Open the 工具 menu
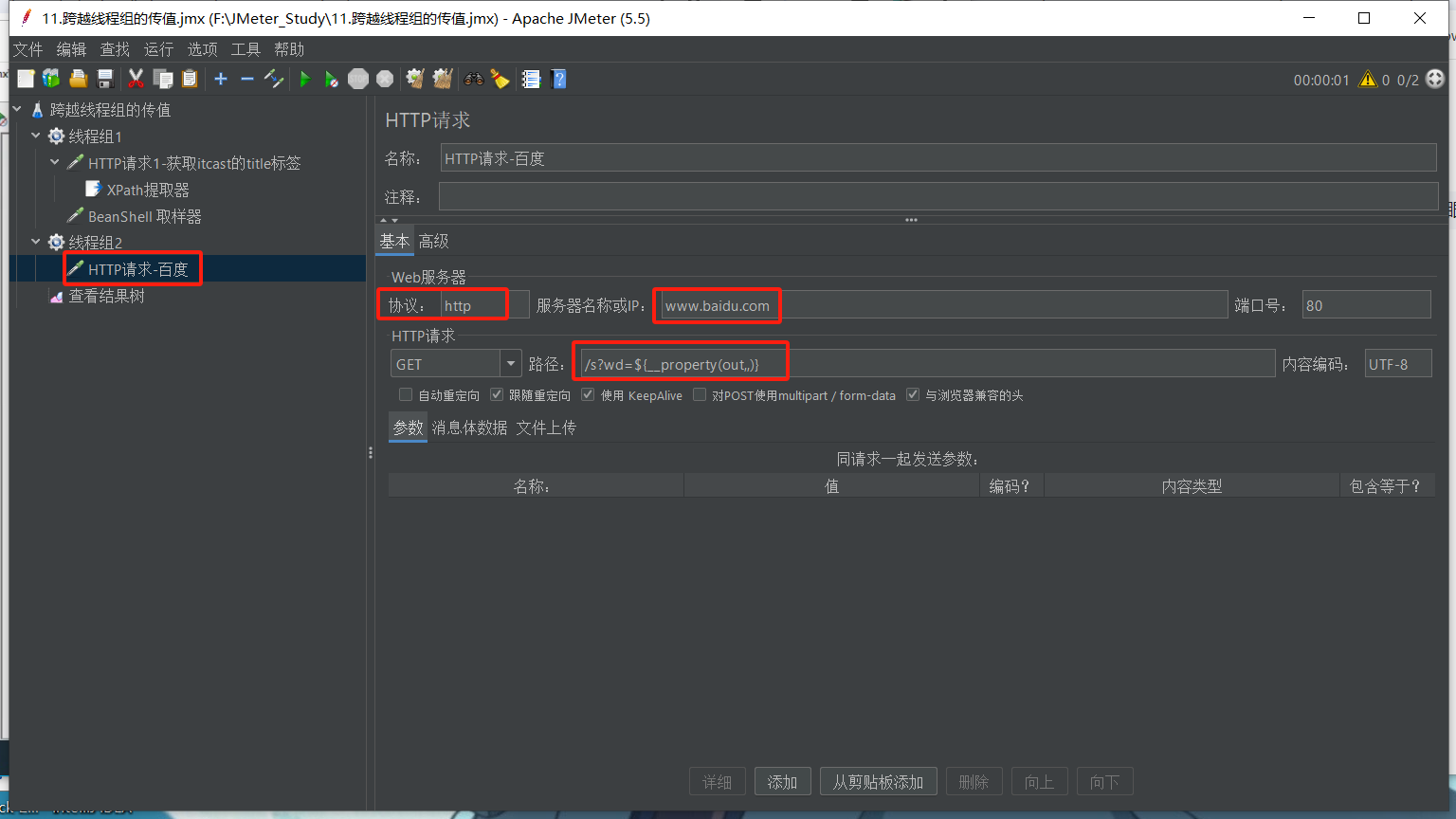 pos(246,49)
